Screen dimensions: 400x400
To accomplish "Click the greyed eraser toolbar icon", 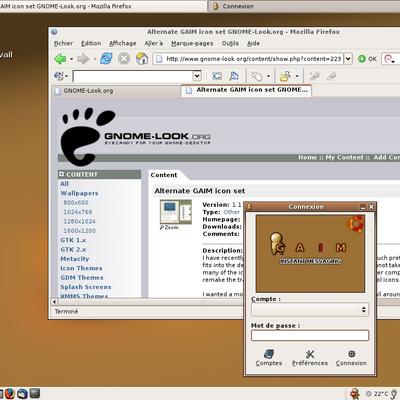I will (x=331, y=76).
